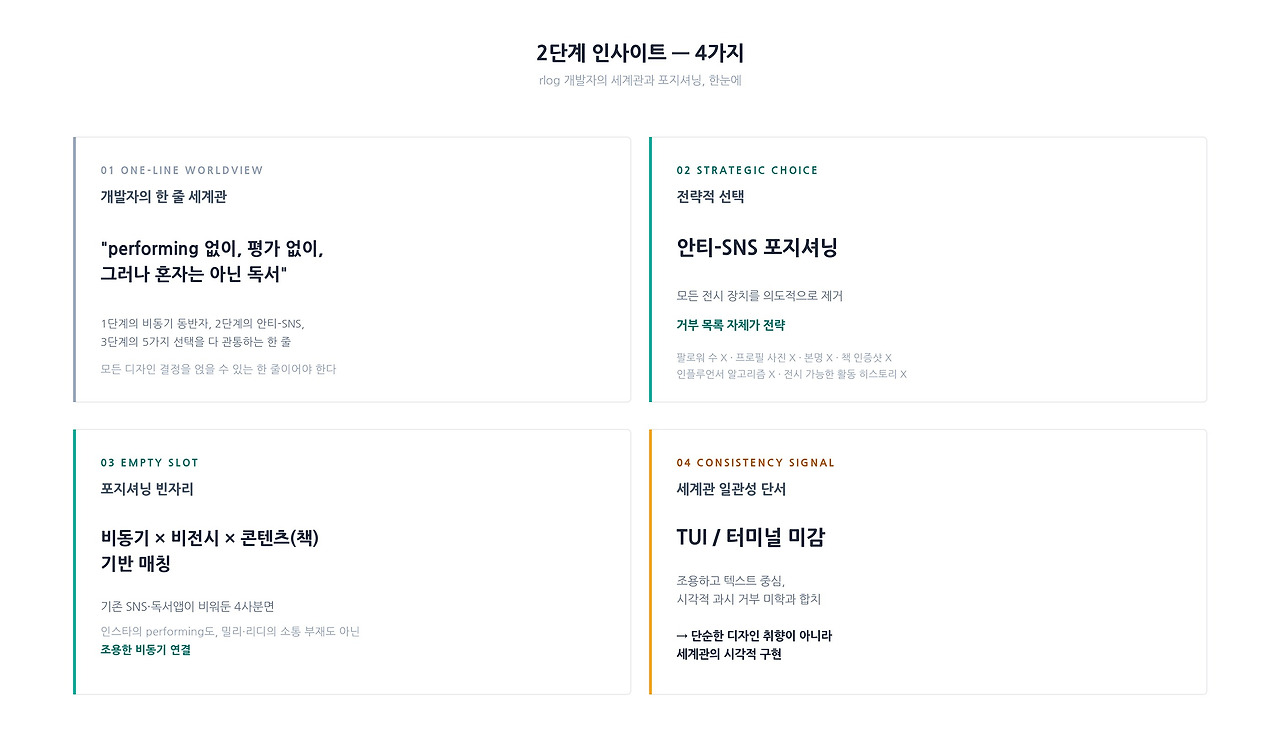The width and height of the screenshot is (1280, 731).
Task: Select the orange '04 CONSISTENCY SIGNAL' label
Action: (x=756, y=463)
